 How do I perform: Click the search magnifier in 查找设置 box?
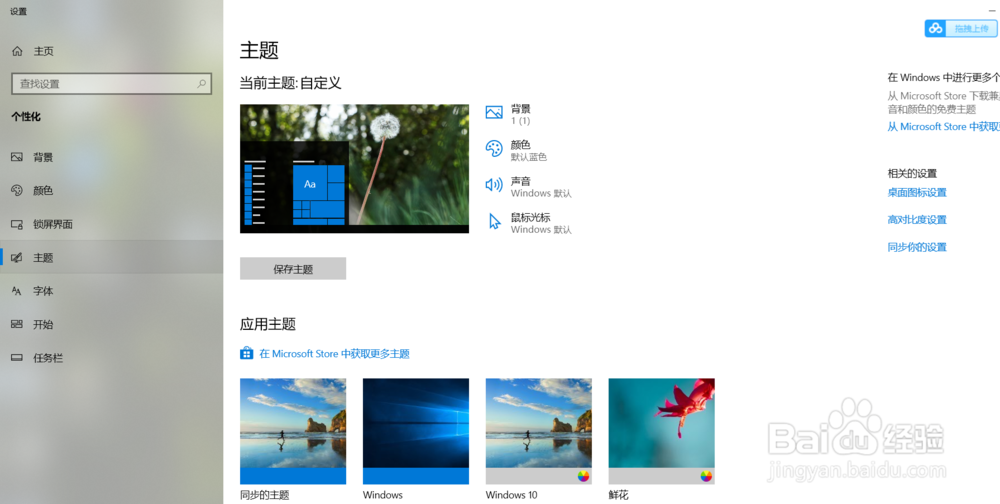(202, 84)
